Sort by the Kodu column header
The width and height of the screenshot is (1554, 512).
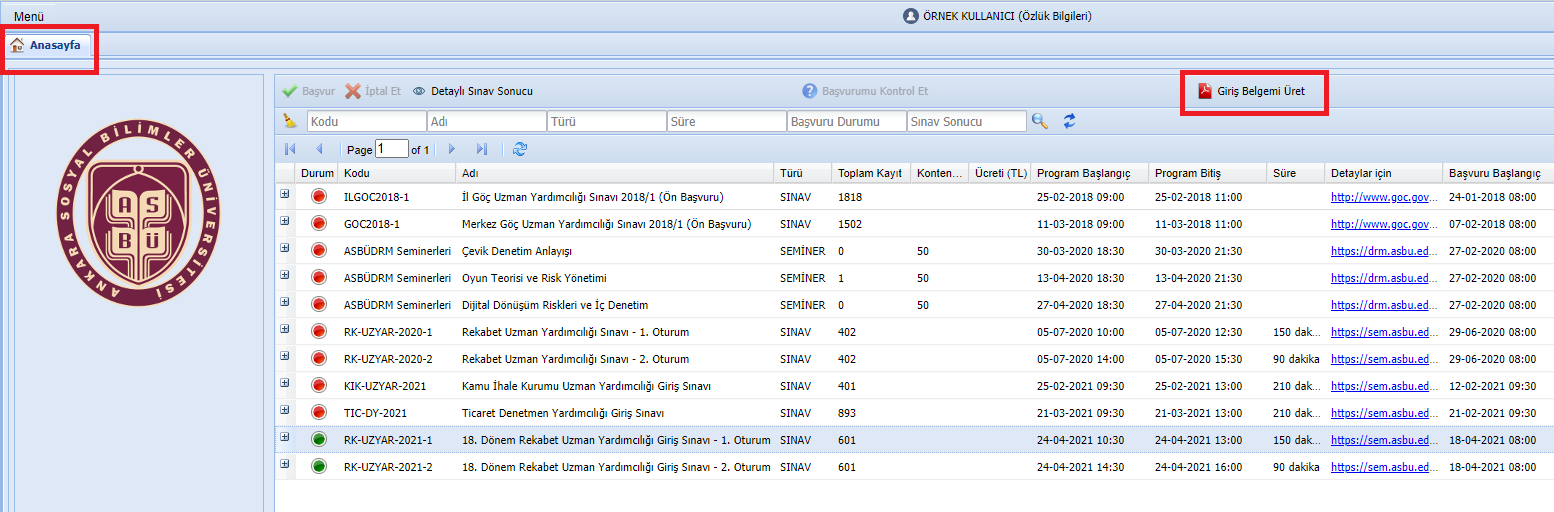[396, 173]
